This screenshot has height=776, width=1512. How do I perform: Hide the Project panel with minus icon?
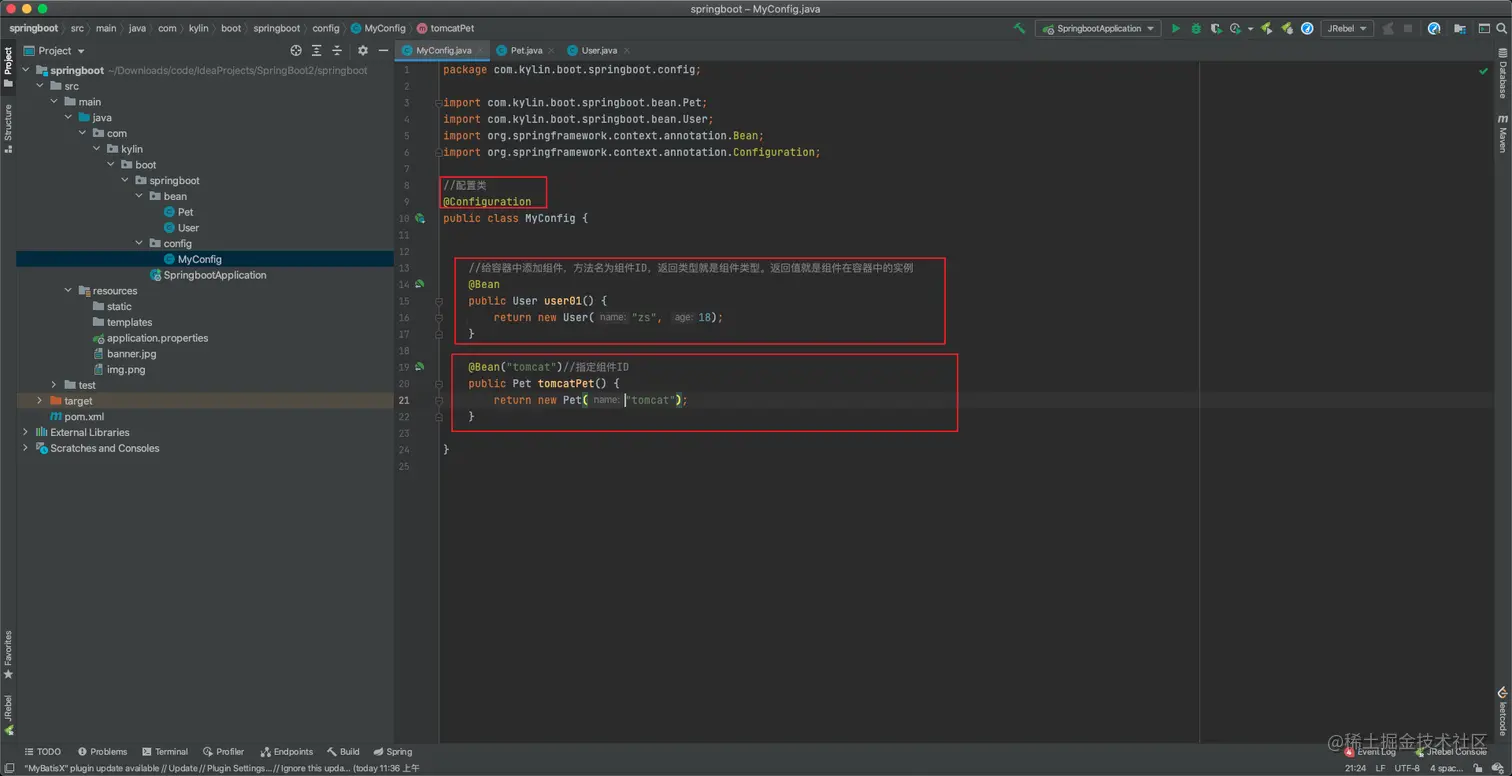click(383, 50)
